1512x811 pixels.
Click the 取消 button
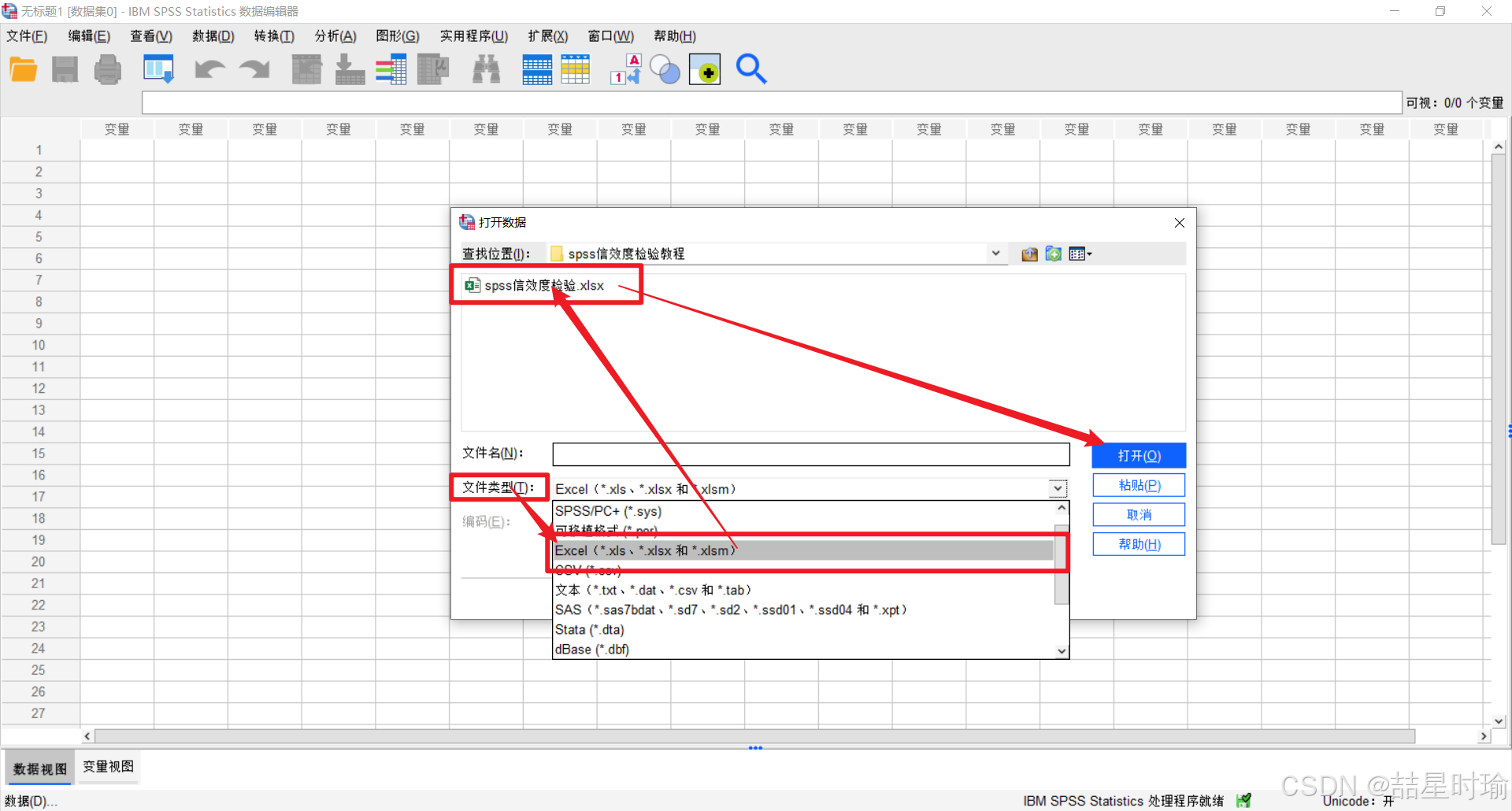click(x=1139, y=515)
